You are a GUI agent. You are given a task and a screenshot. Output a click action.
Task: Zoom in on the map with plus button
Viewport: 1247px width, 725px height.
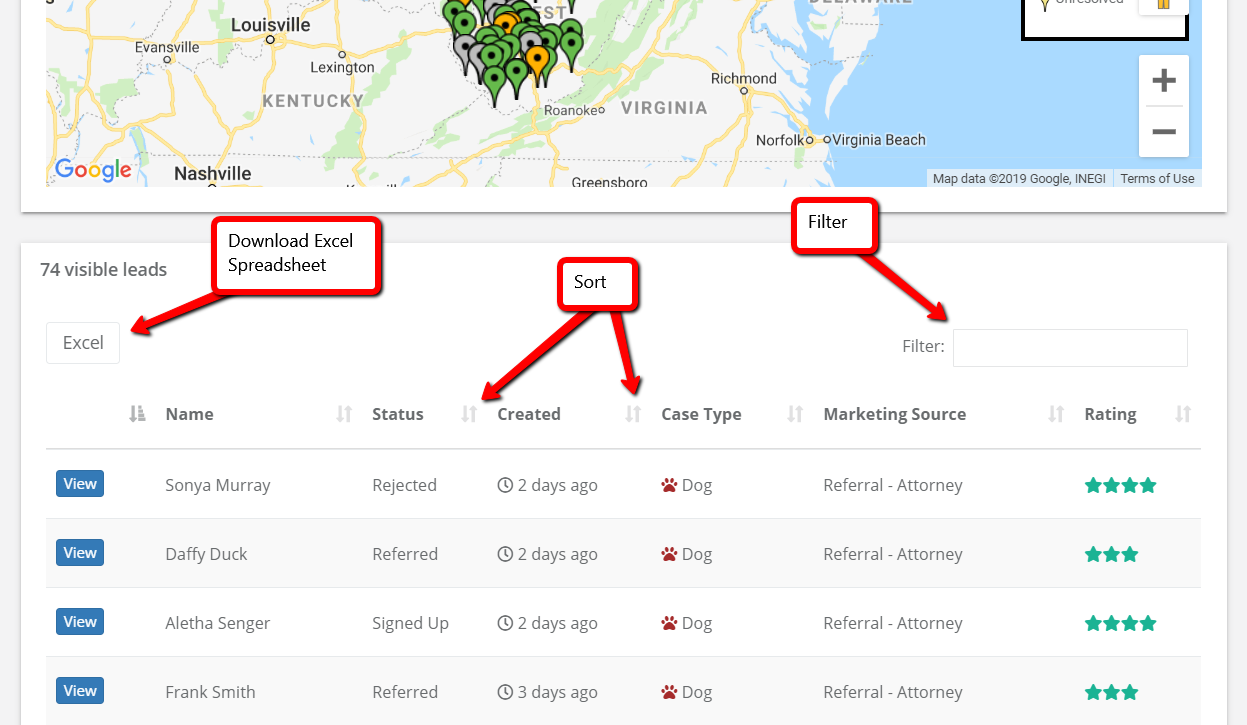click(1163, 80)
